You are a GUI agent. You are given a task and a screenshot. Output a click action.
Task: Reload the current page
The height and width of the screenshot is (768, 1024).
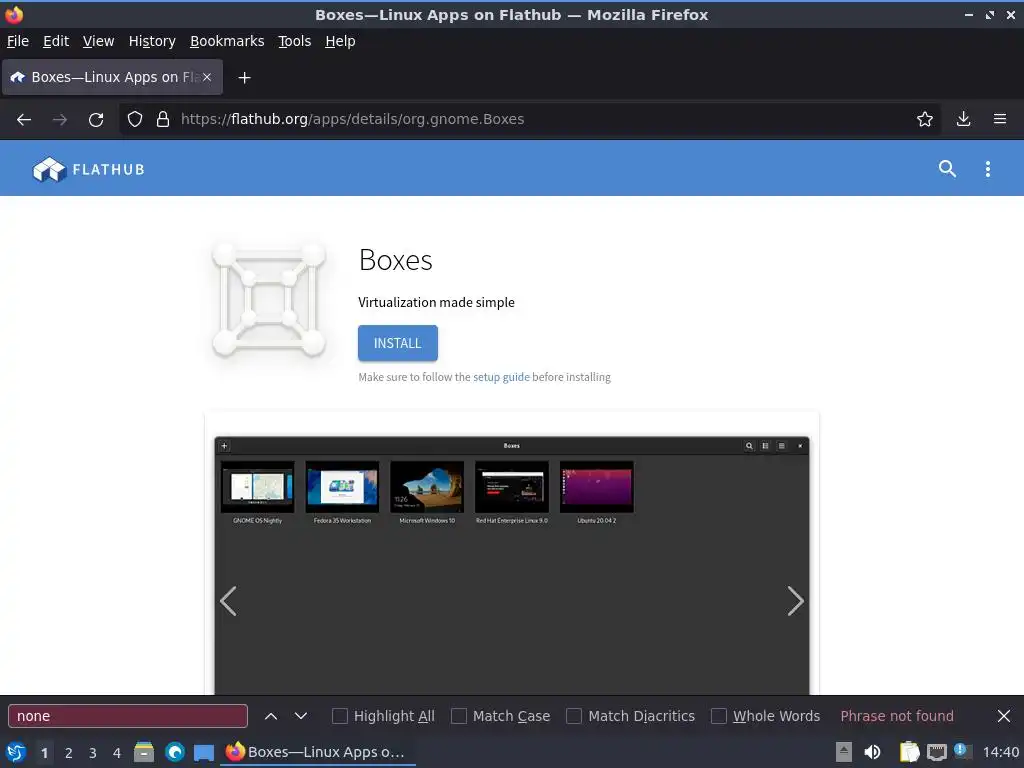point(96,120)
